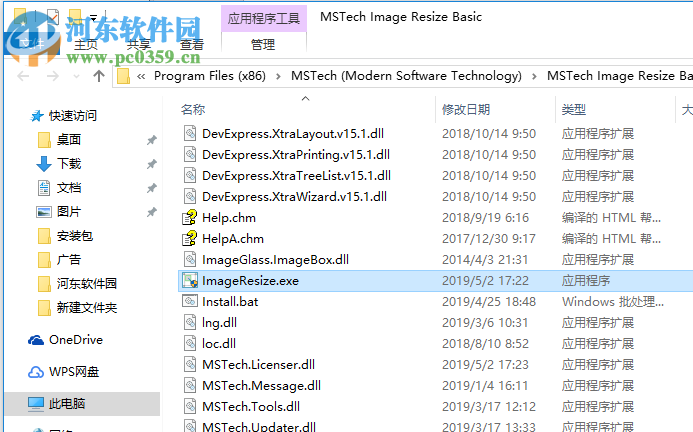This screenshot has width=693, height=432.
Task: Click the MSTech.Licenser.dll file icon
Action: pos(190,364)
